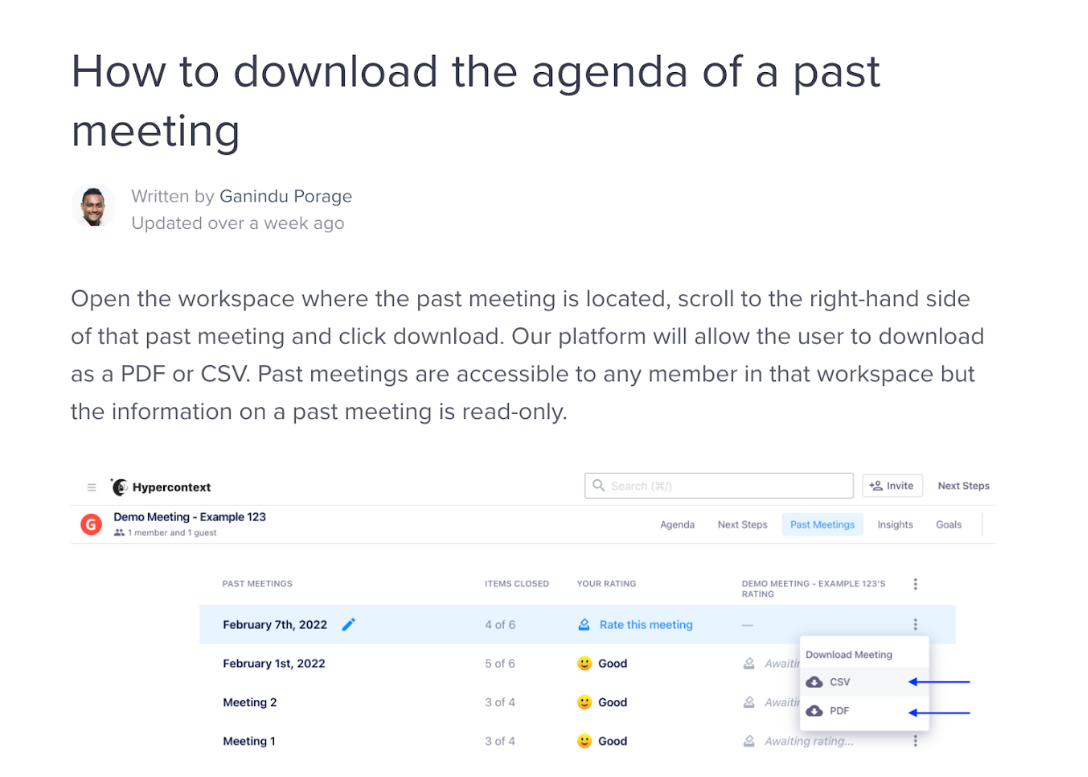Open the Goals tab
Viewport: 1088px width, 777px height.
click(x=949, y=524)
